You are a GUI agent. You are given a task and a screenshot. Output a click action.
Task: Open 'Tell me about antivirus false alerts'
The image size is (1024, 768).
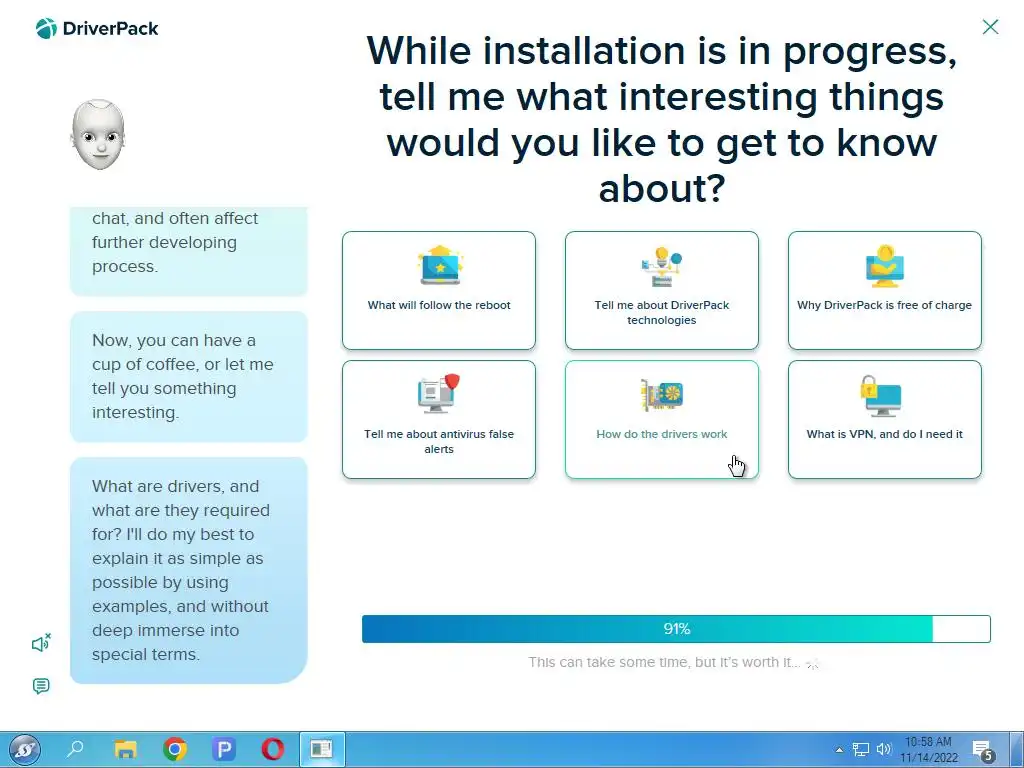(x=439, y=419)
